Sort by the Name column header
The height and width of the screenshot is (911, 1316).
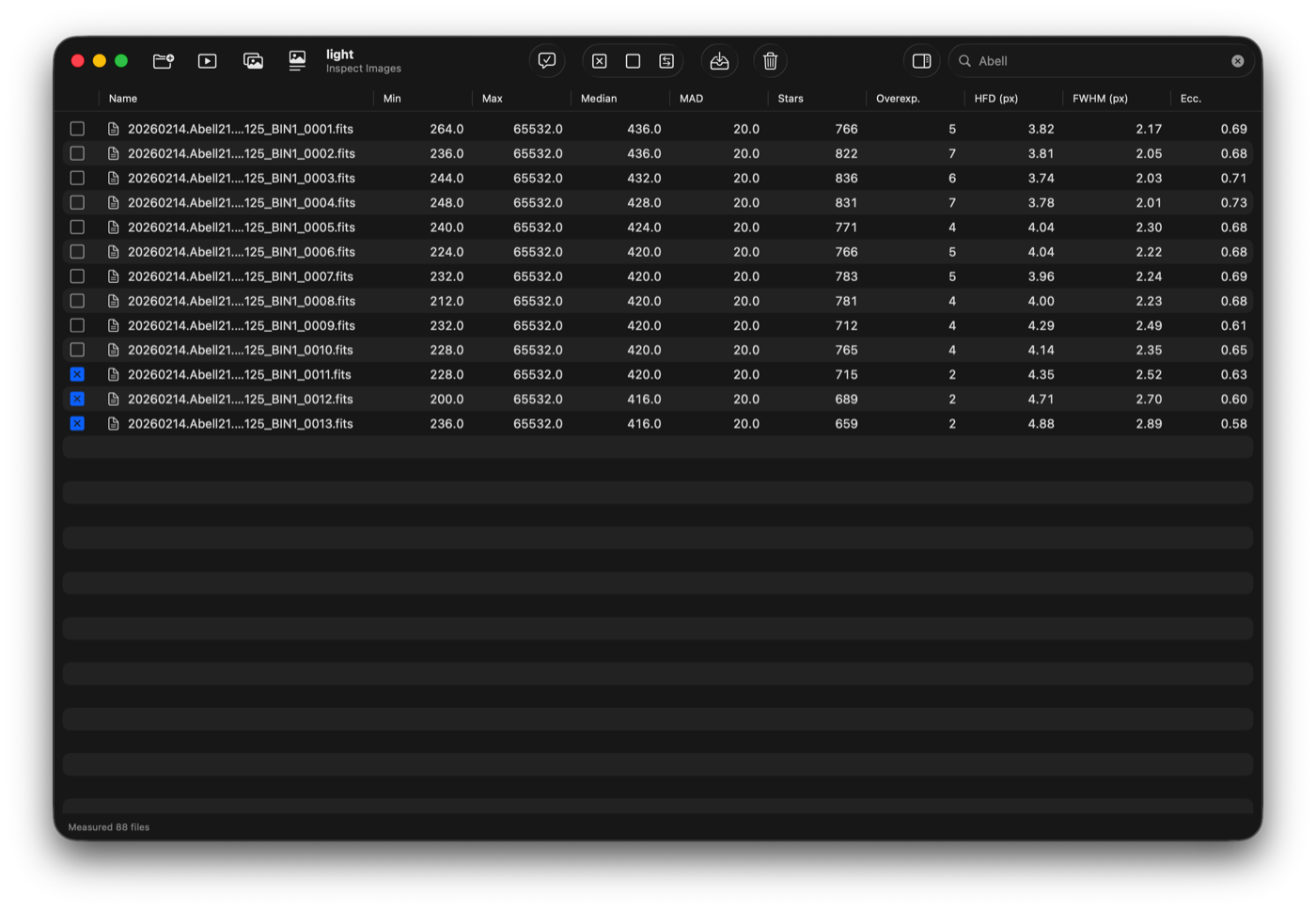click(123, 99)
